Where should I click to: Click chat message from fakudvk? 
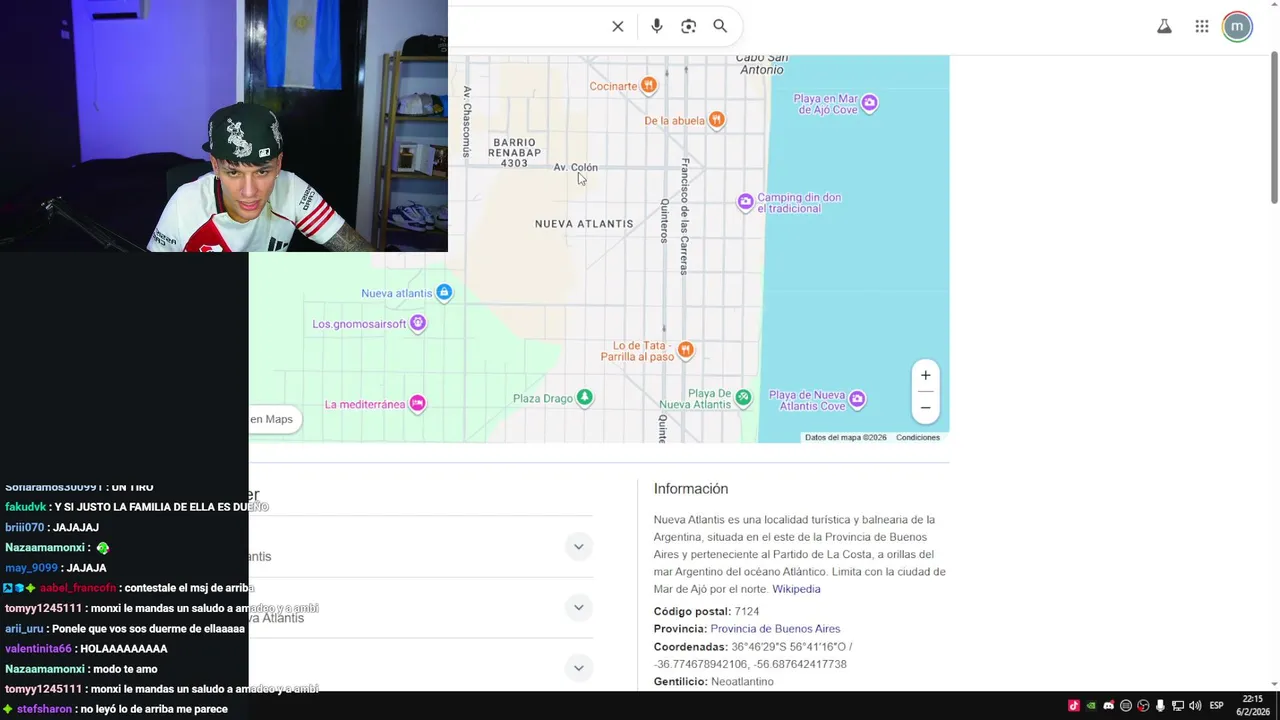pyautogui.click(x=137, y=507)
